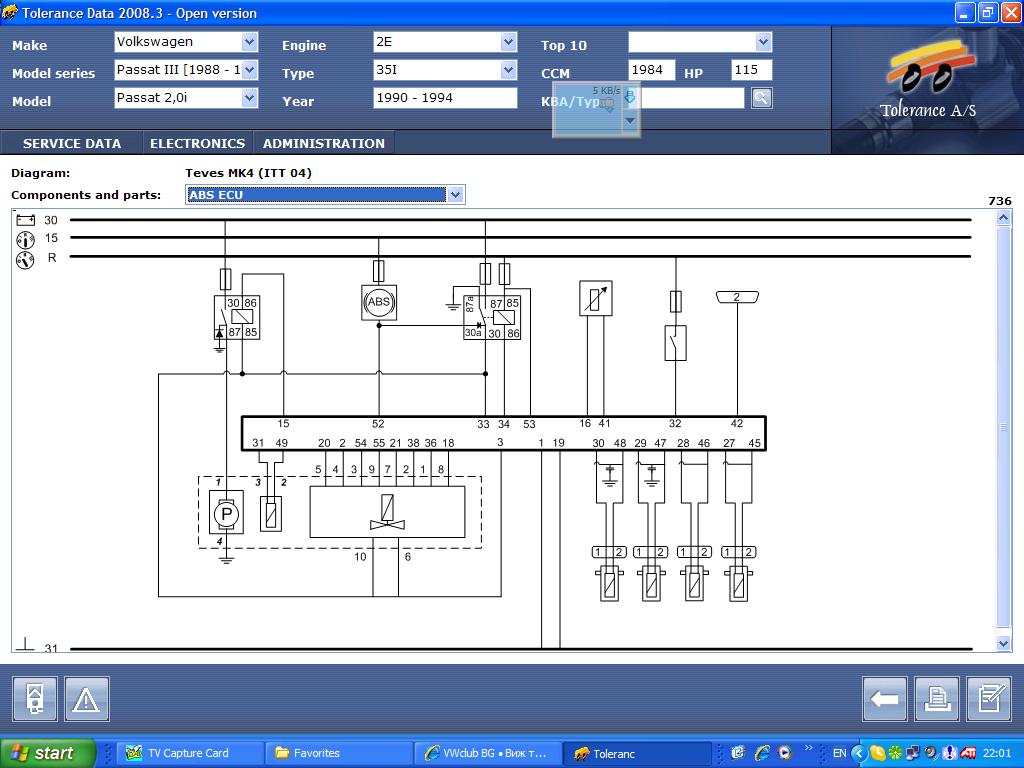The image size is (1024, 768).
Task: Open Components and parts dropdown
Action: 455,195
